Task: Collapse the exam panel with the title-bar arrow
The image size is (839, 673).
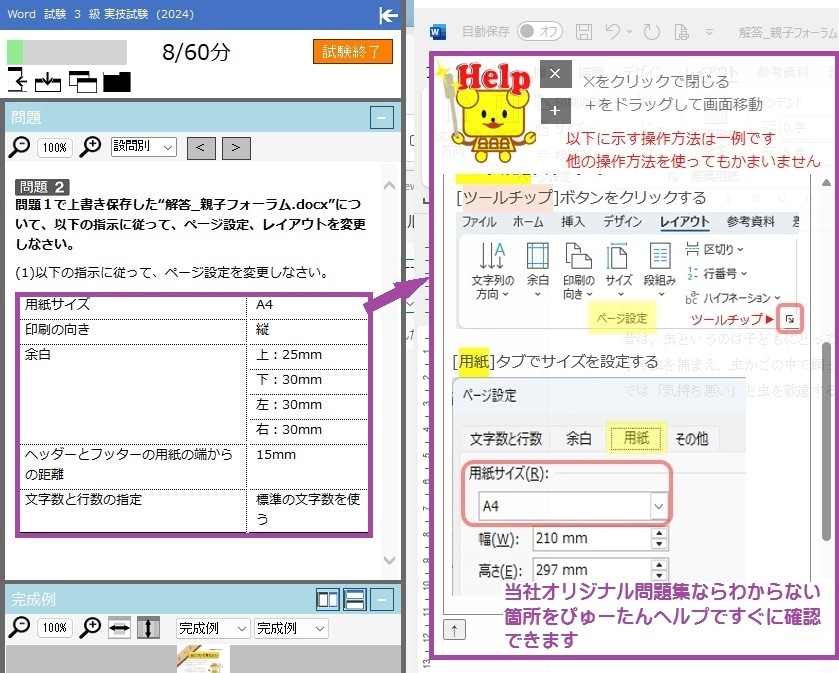Action: pos(388,15)
